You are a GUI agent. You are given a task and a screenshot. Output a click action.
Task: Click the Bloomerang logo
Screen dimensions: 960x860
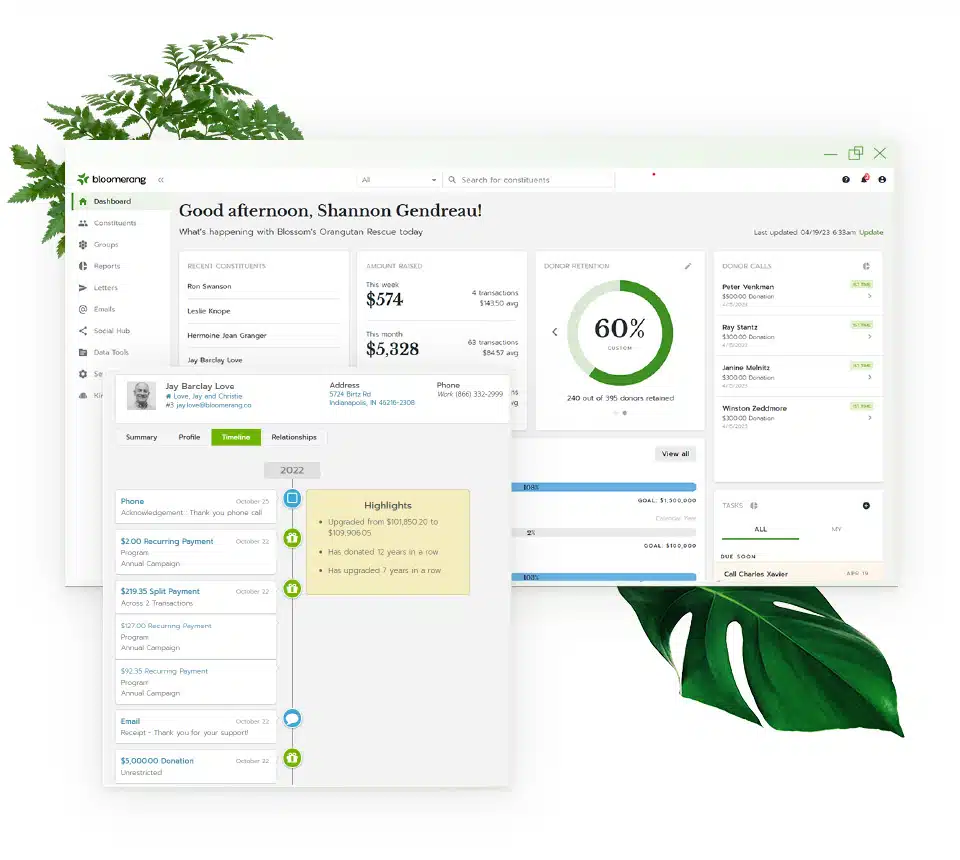click(x=111, y=179)
